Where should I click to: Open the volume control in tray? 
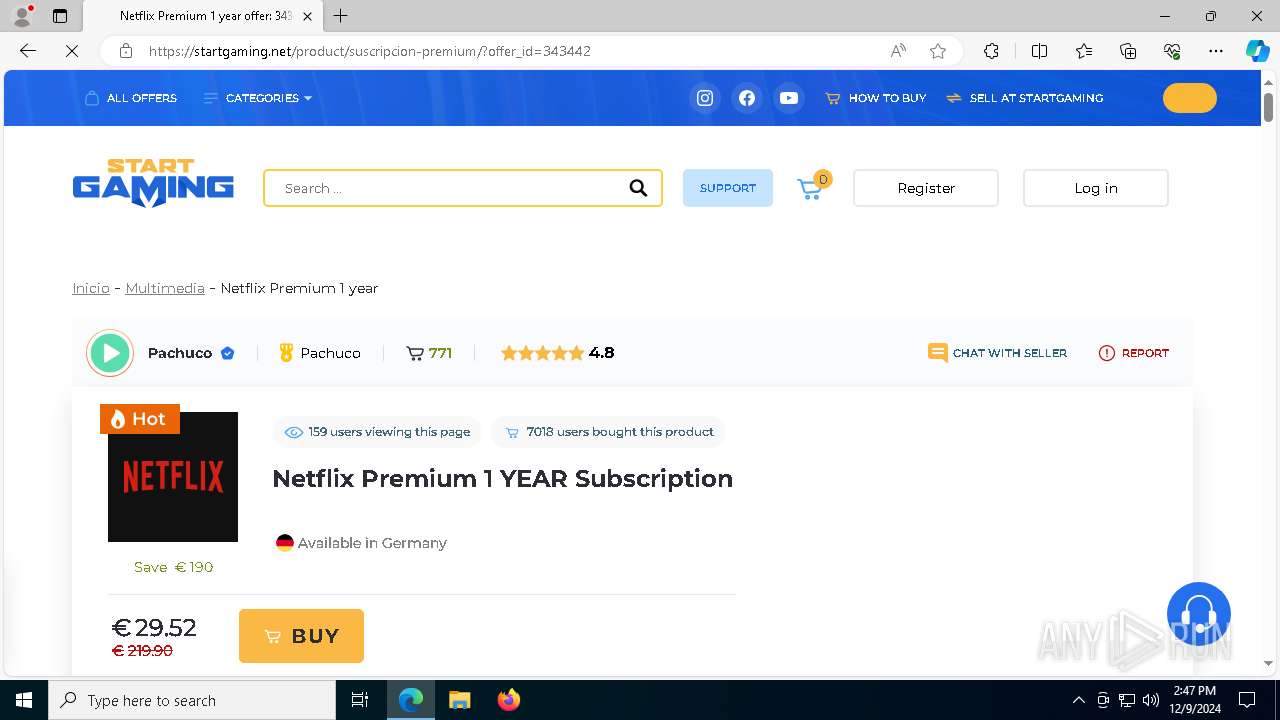coord(1151,700)
